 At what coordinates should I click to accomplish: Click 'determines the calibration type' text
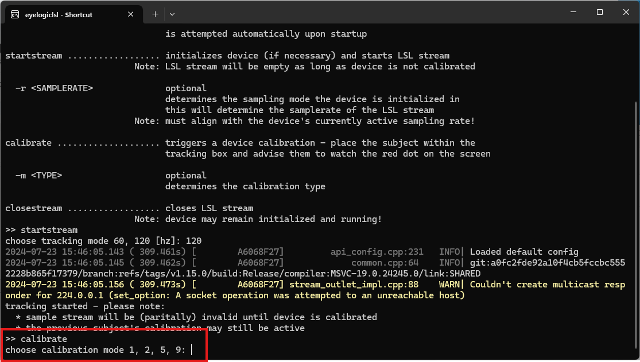245,187
